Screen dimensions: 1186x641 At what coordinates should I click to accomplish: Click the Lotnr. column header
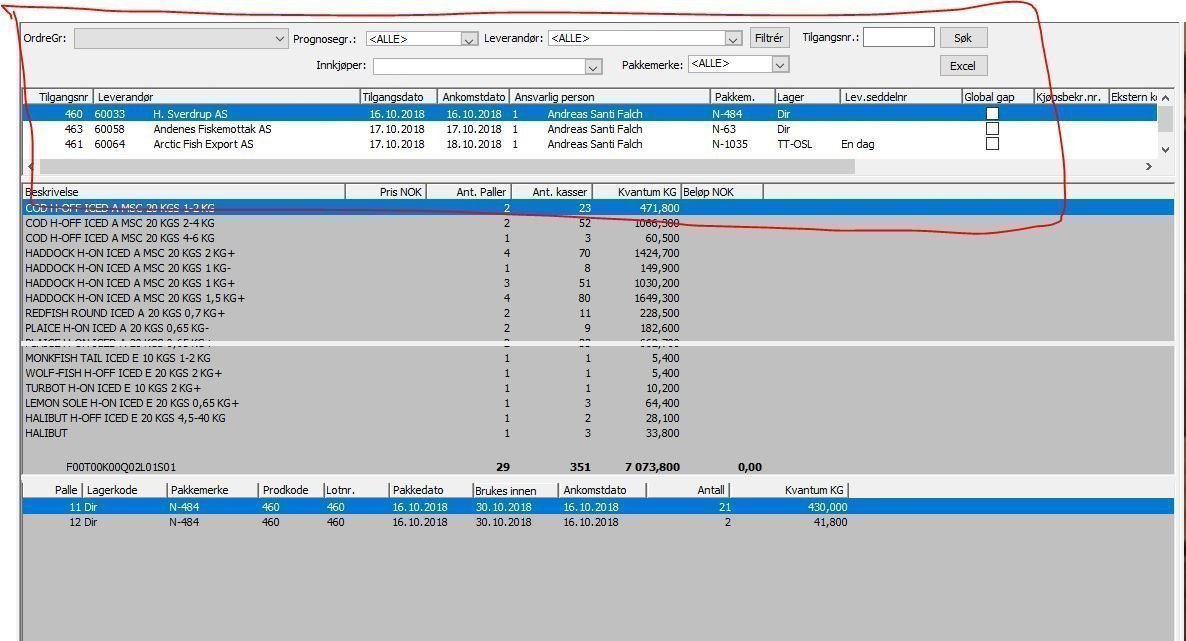tap(356, 490)
